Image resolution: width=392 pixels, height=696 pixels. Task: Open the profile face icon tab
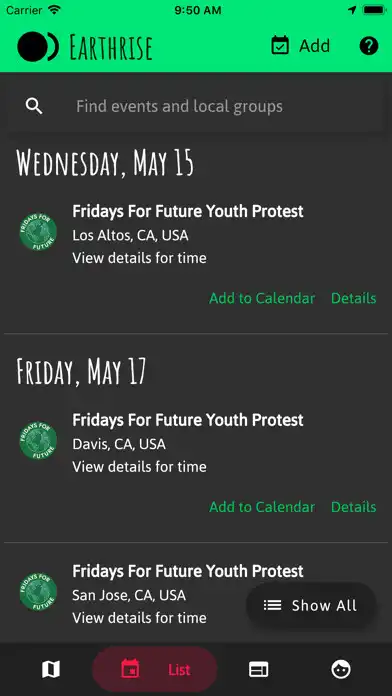[x=341, y=669]
